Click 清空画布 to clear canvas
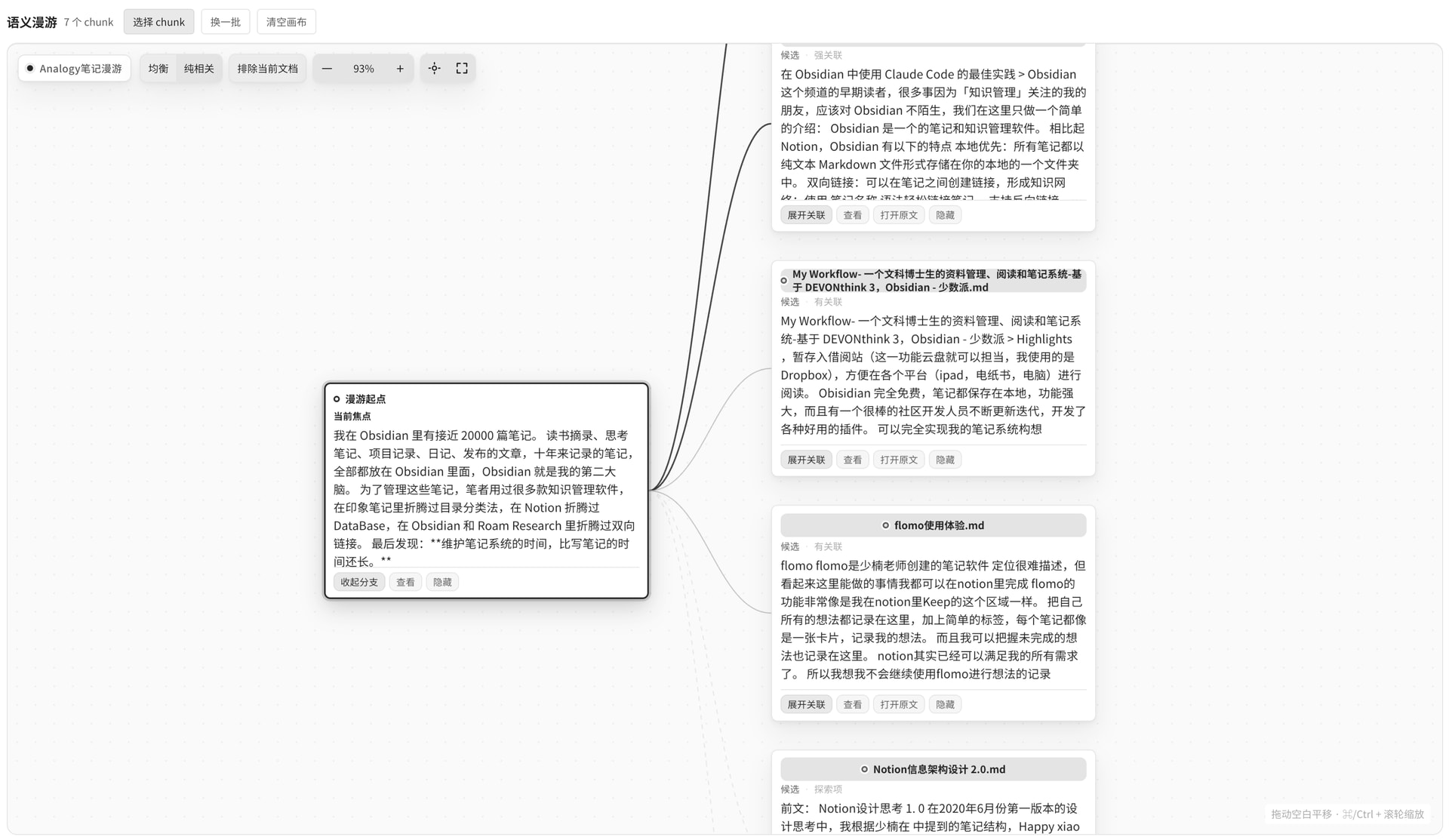The height and width of the screenshot is (840, 1449). [x=286, y=22]
